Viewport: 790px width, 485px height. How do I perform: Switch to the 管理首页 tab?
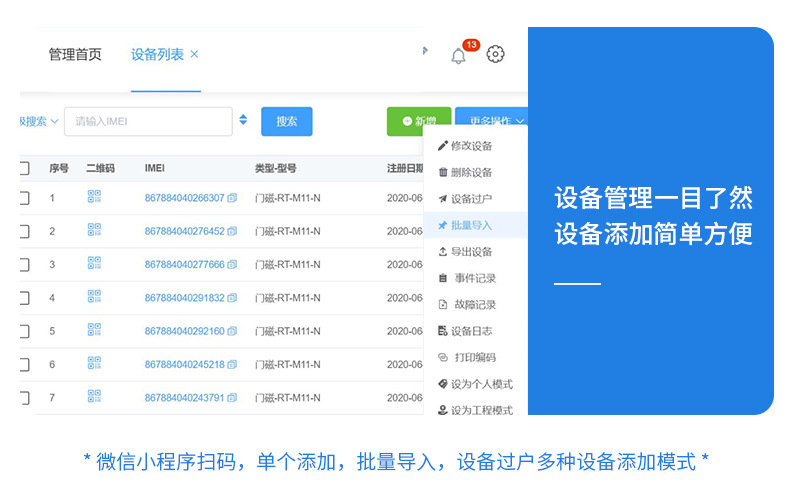[x=75, y=54]
